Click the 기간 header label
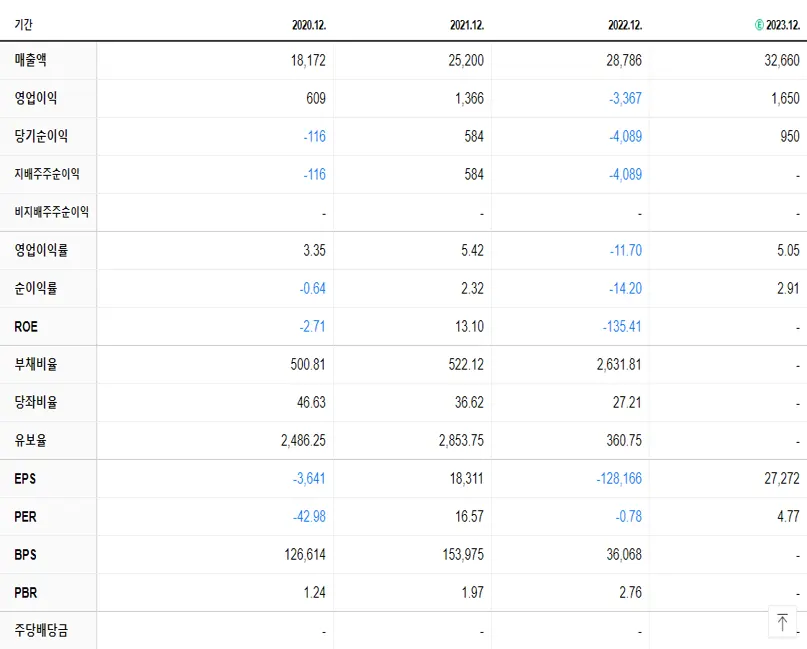The height and width of the screenshot is (649, 807). 23,24
